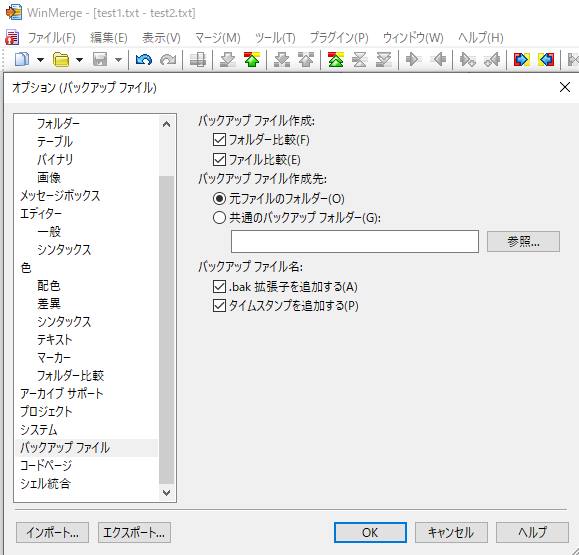
Task: Click the blue All left arrow icon
Action: point(546,59)
